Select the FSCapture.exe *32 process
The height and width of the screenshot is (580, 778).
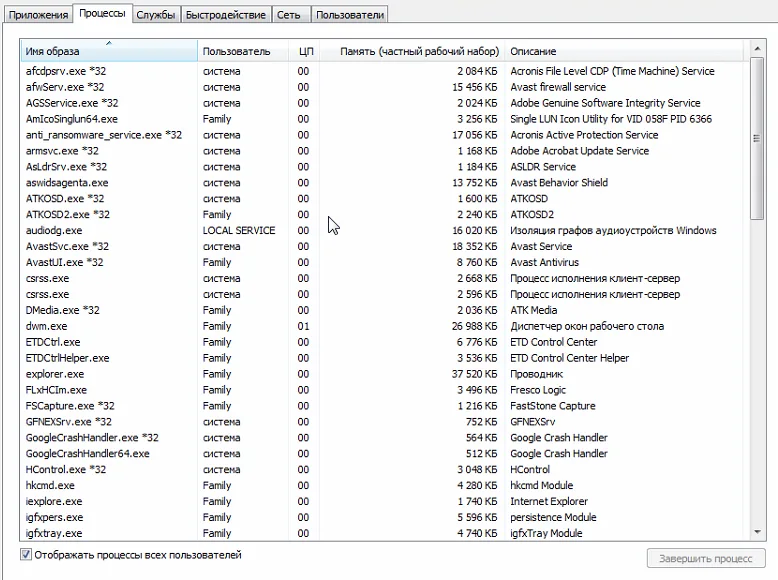385,405
